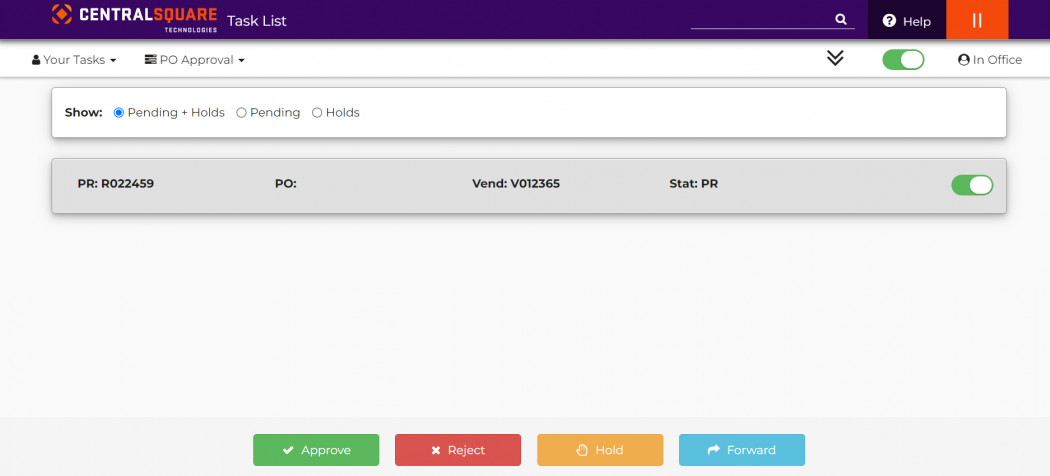Click the CentralSquare Technologies logo
The width and height of the screenshot is (1050, 476).
[134, 18]
